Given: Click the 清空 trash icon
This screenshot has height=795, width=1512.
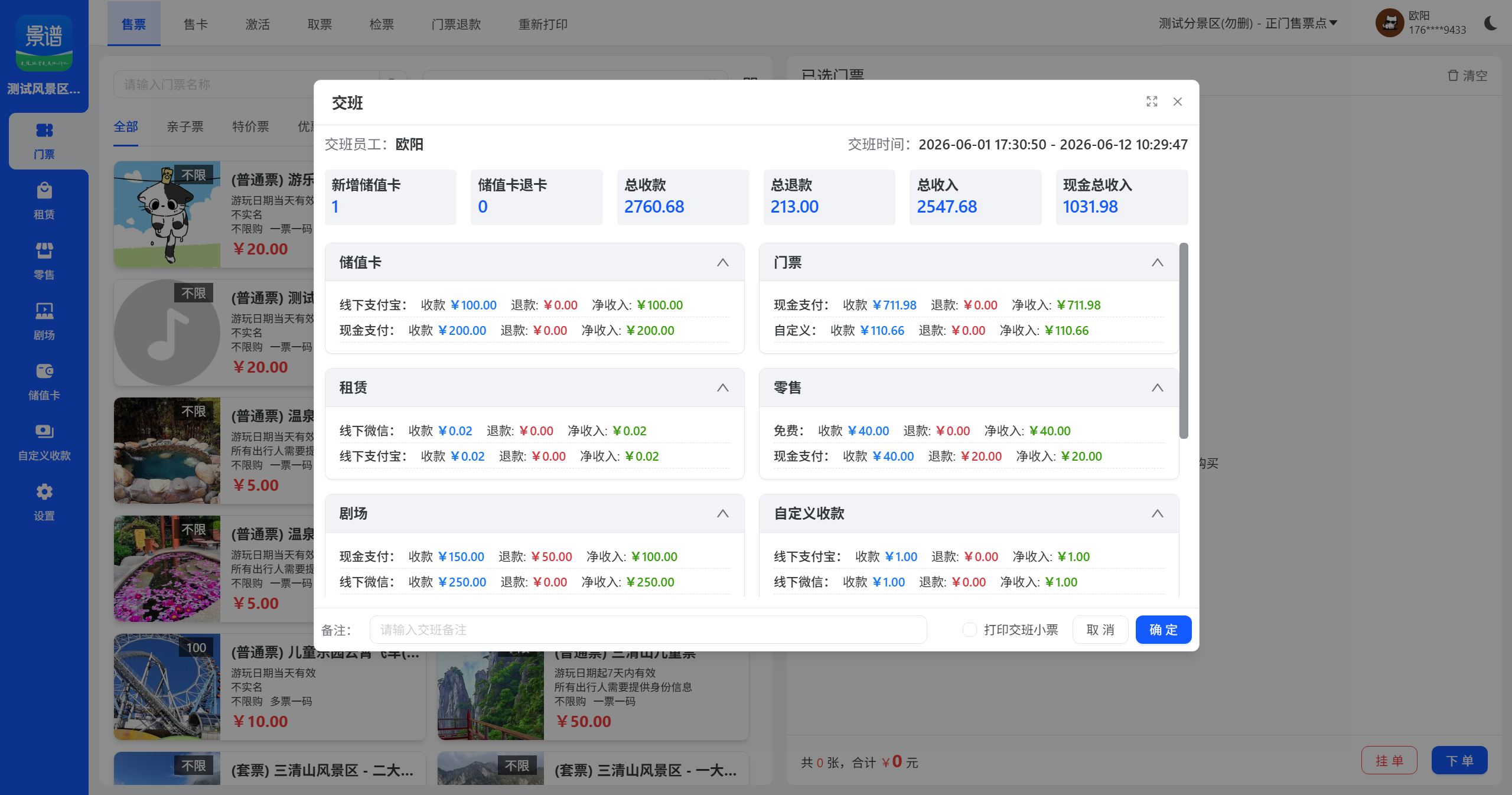Looking at the screenshot, I should click(x=1453, y=76).
